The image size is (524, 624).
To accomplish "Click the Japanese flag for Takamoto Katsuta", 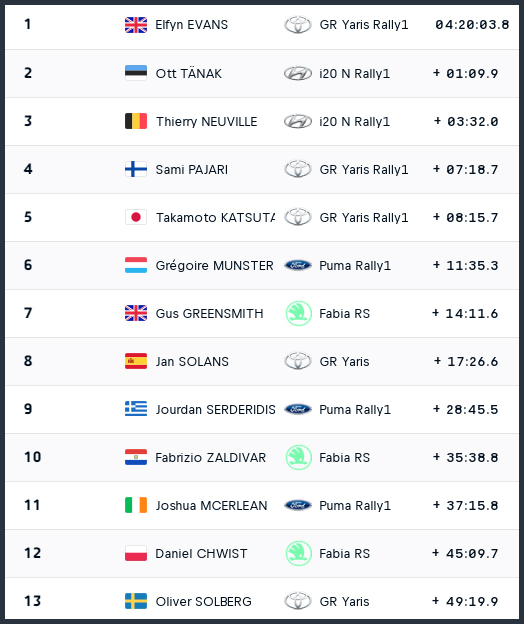I will [136, 217].
